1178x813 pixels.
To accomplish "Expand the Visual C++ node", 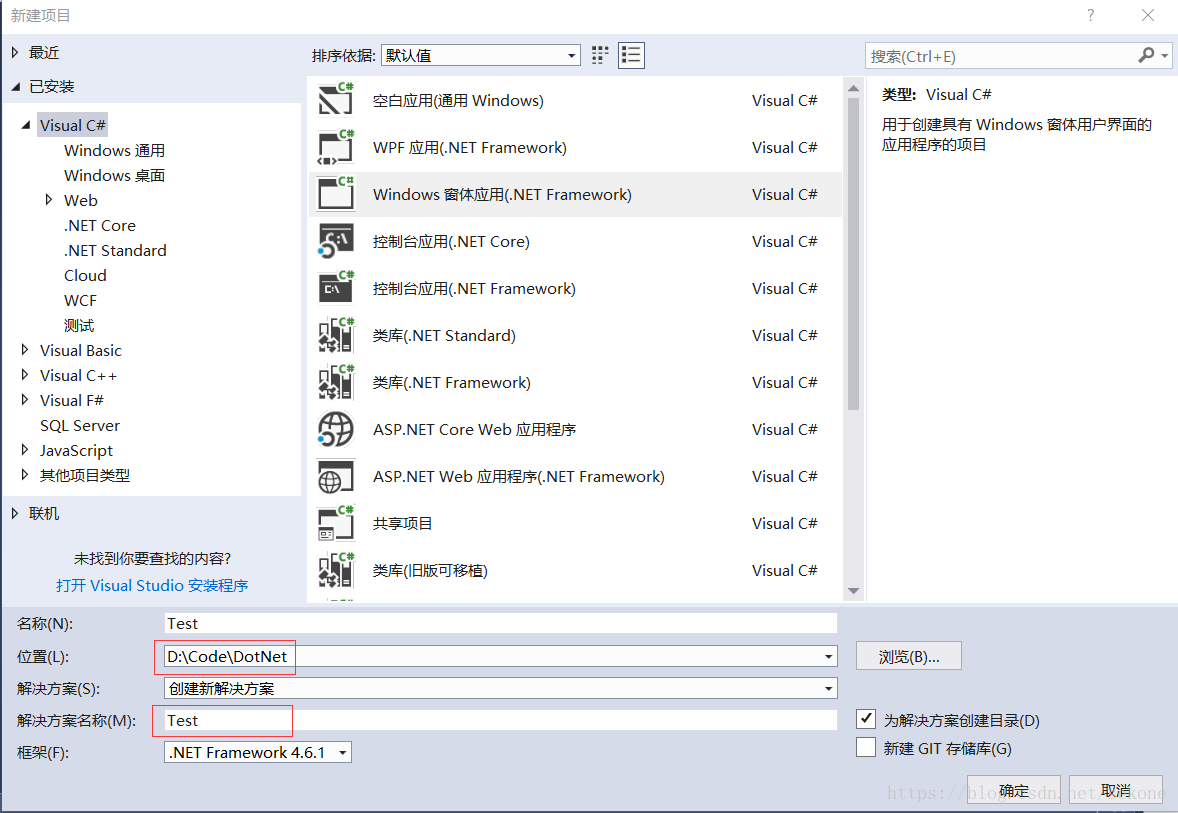I will point(25,374).
